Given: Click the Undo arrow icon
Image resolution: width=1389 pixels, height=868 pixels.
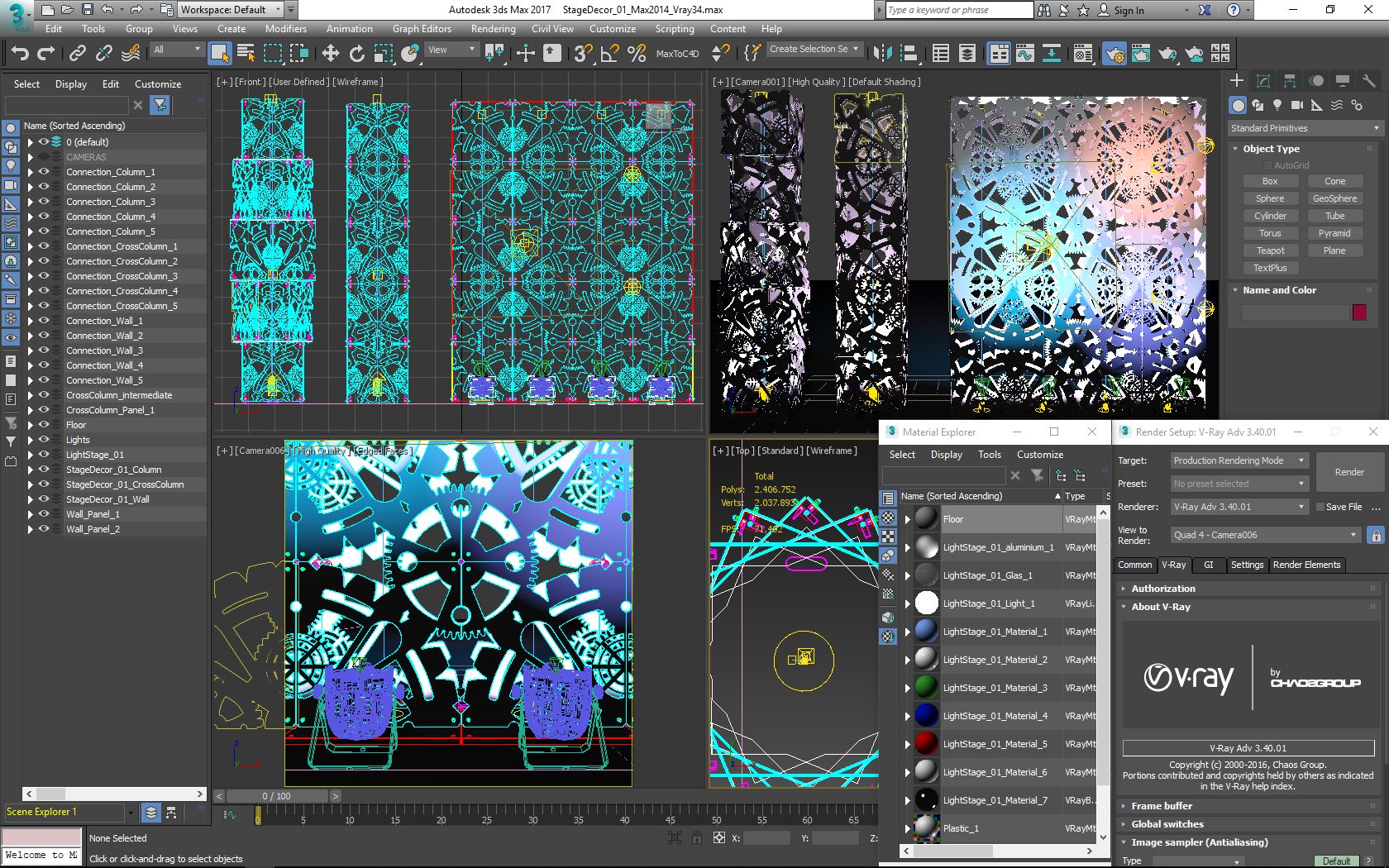Looking at the screenshot, I should pos(20,54).
